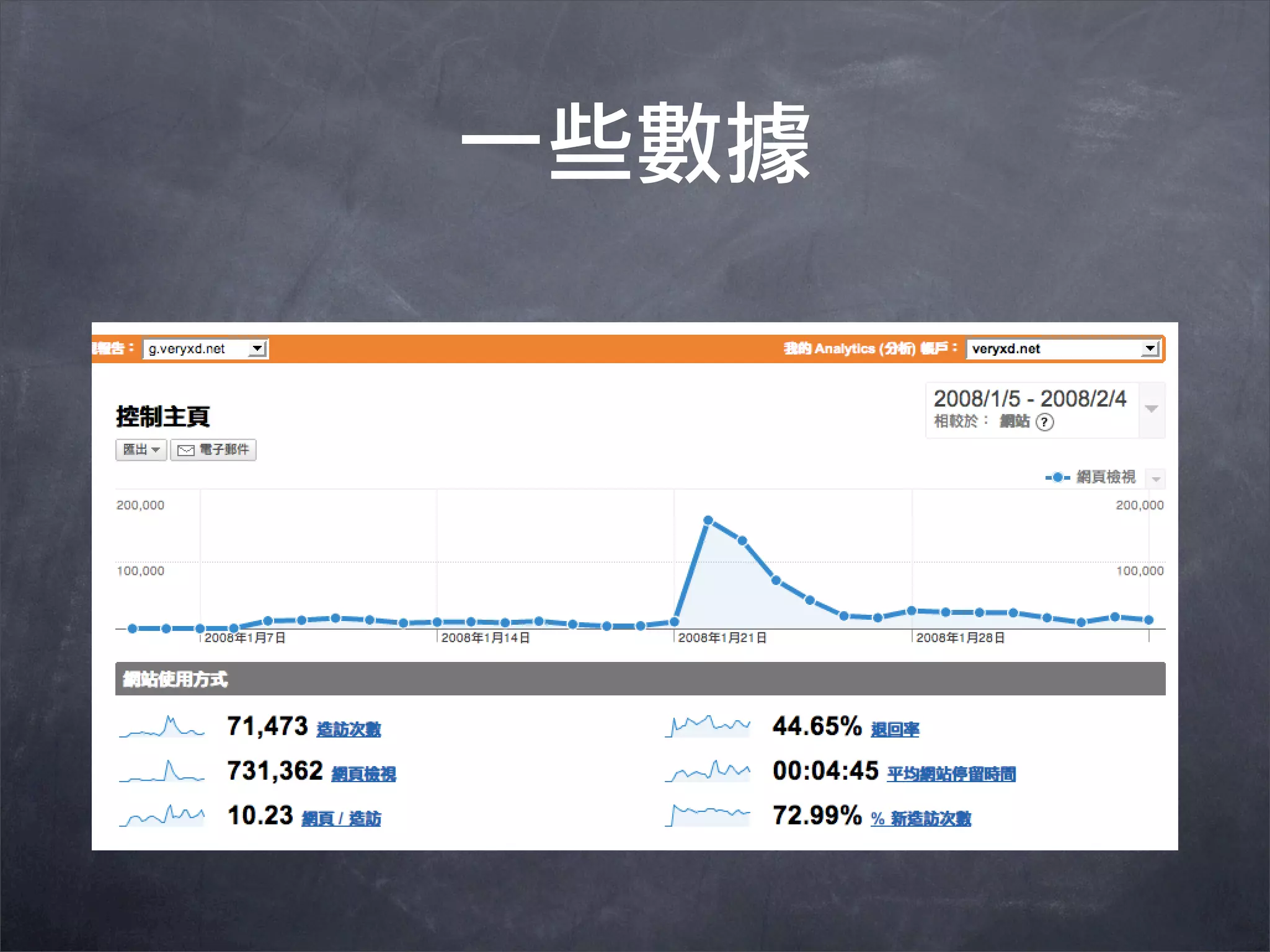Click the help question mark icon beside 網站
The height and width of the screenshot is (952, 1270).
pos(1045,422)
